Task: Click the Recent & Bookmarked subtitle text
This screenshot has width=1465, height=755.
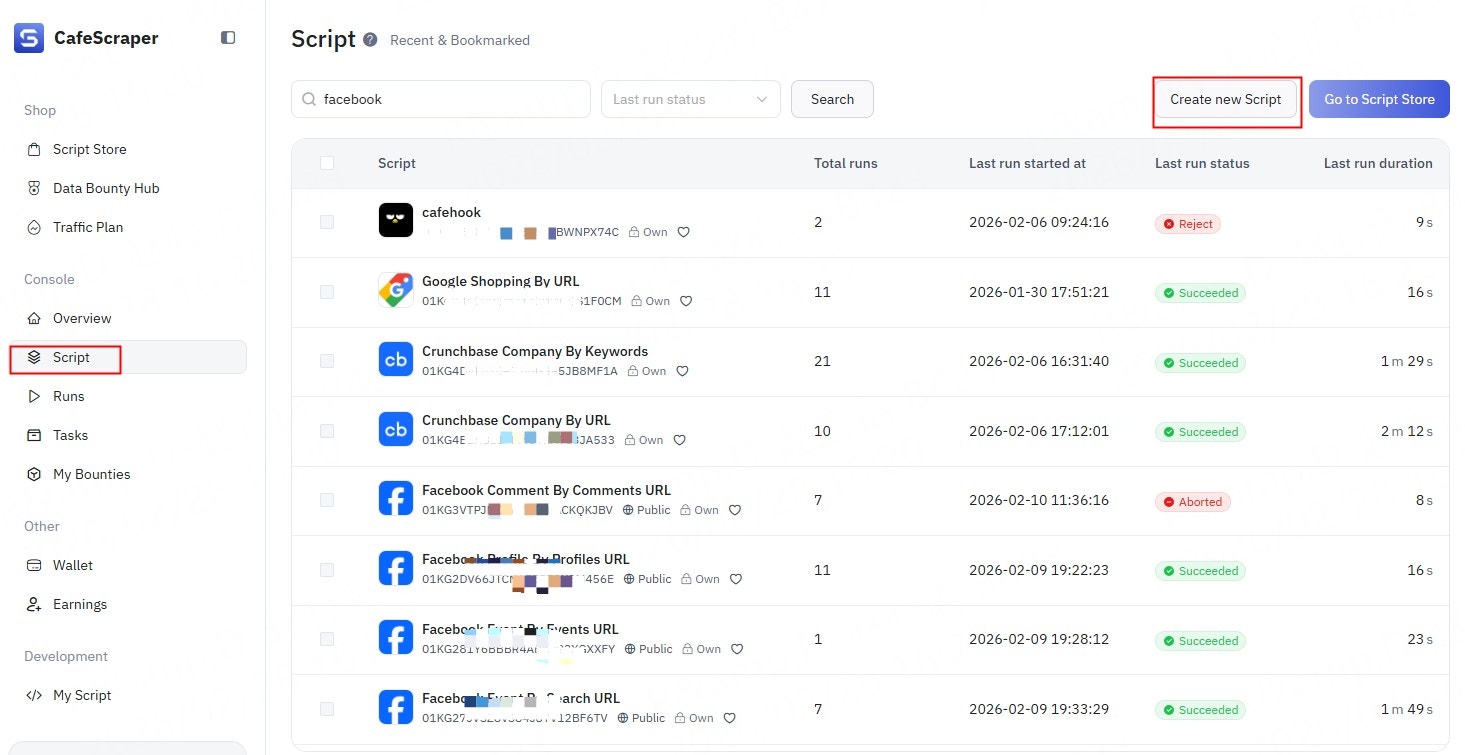Action: pyautogui.click(x=460, y=40)
